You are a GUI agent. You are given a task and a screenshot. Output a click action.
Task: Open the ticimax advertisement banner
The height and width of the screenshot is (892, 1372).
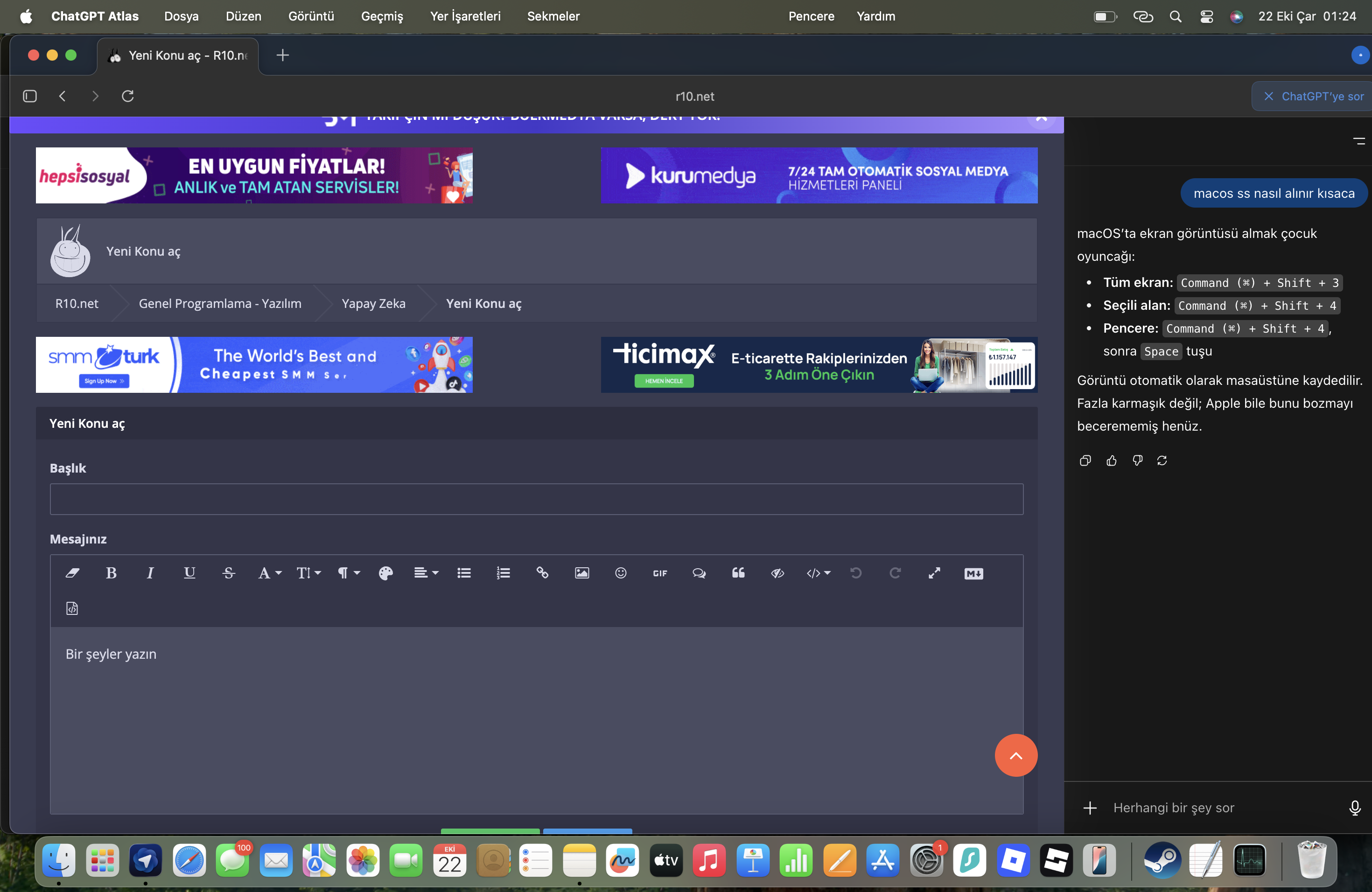coord(819,365)
